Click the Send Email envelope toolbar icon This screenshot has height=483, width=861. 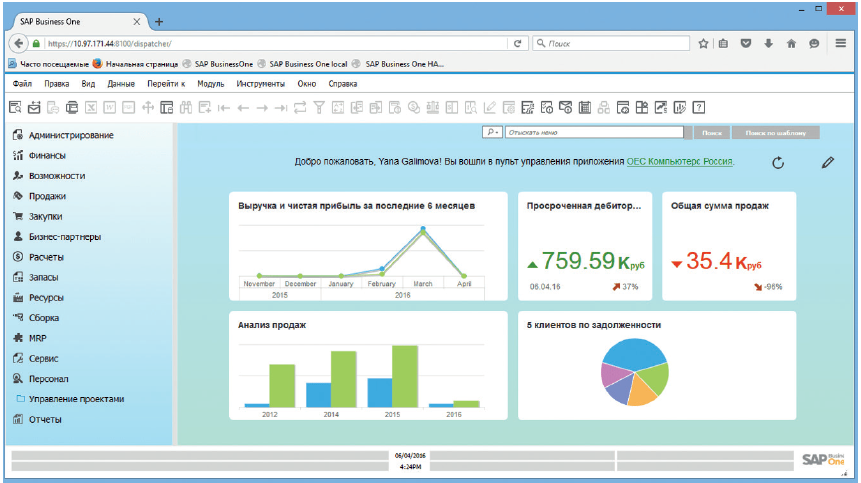pos(34,108)
